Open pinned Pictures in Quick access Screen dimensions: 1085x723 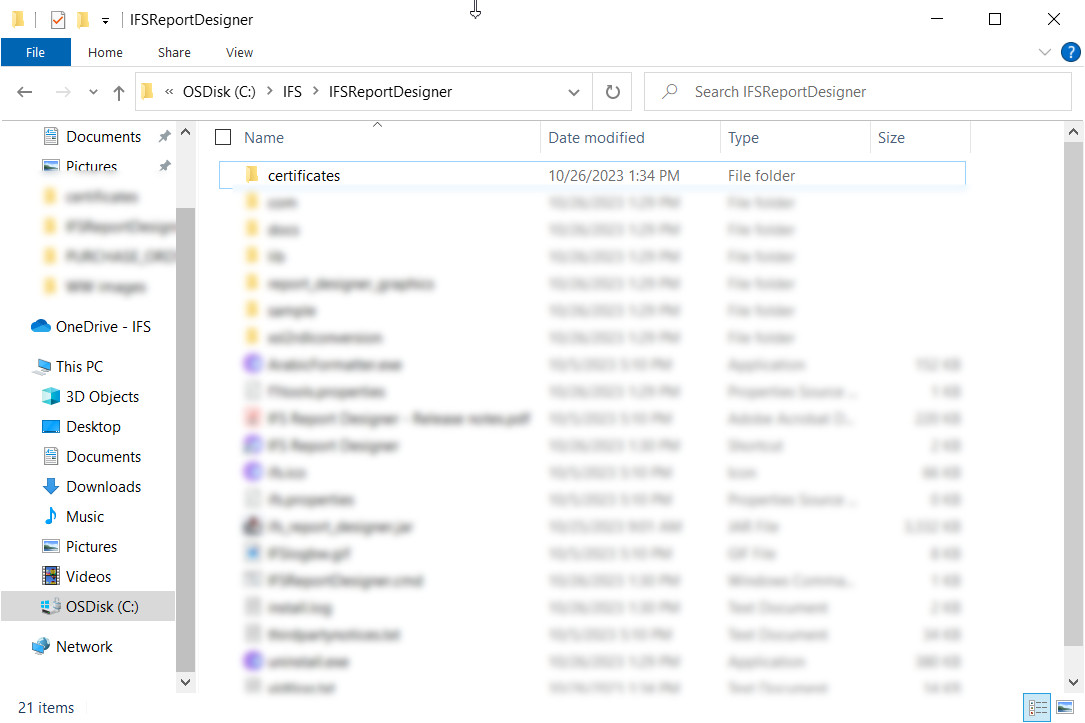pos(91,166)
